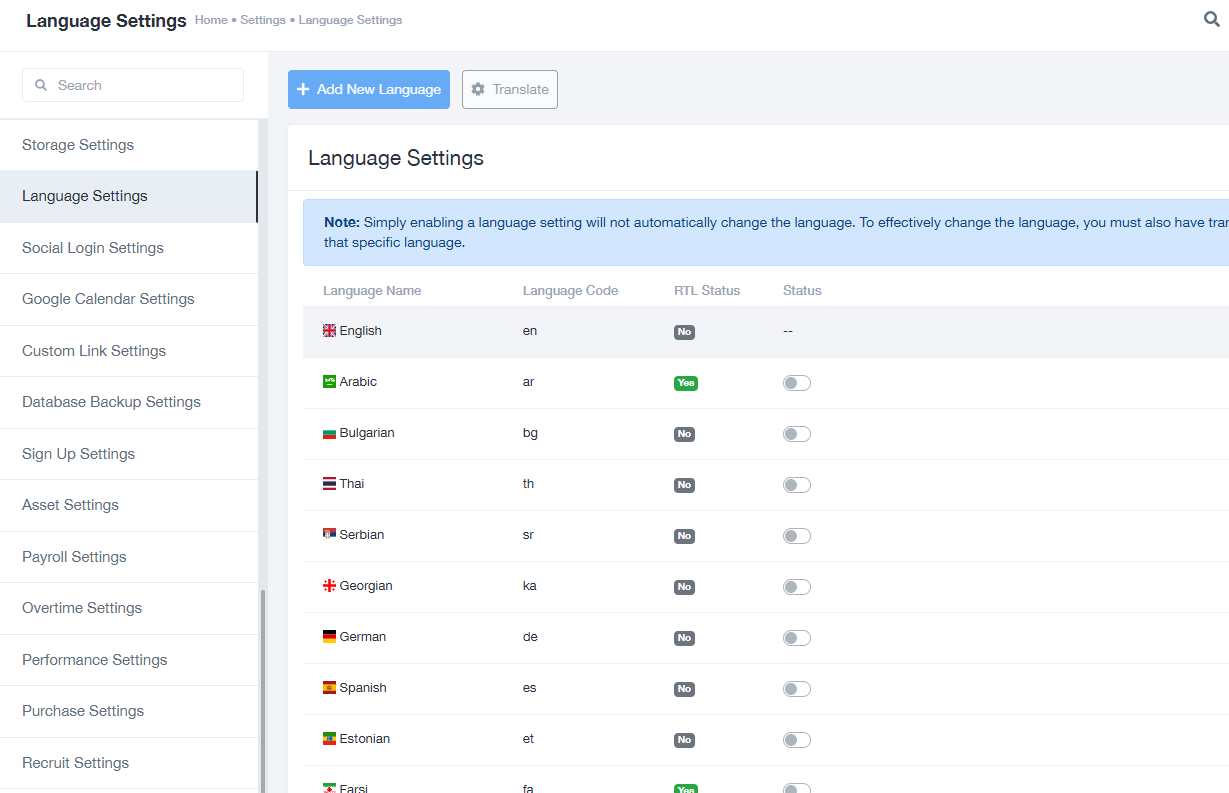
Task: Select Database Backup Settings from sidebar
Action: click(x=111, y=402)
